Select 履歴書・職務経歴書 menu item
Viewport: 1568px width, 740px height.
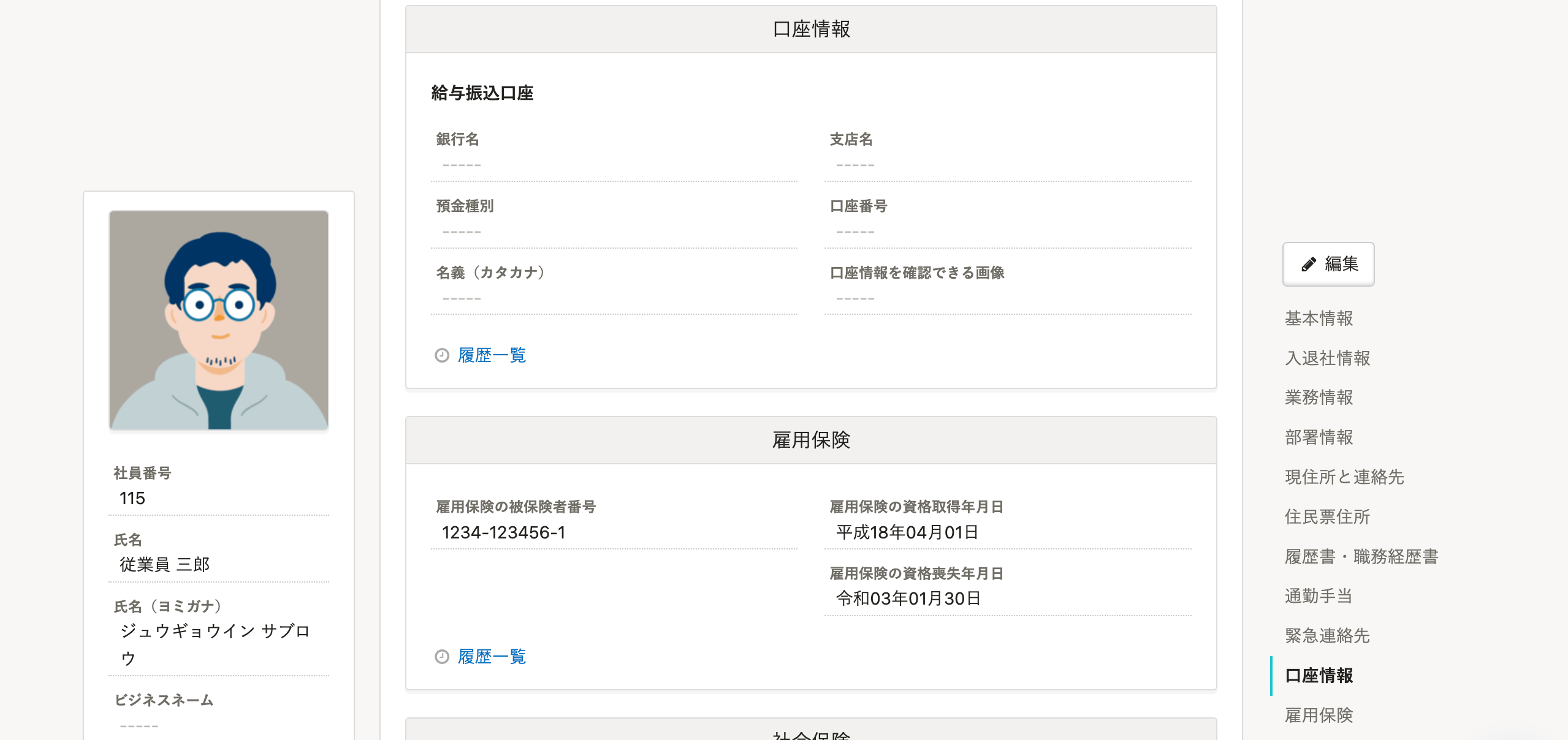pos(1361,557)
